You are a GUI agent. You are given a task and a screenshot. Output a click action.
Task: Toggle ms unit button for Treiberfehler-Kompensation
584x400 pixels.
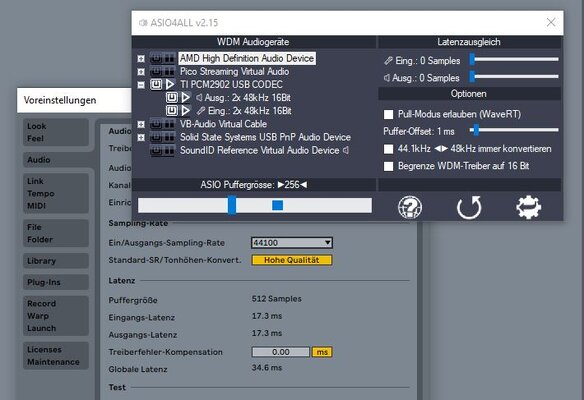(322, 352)
